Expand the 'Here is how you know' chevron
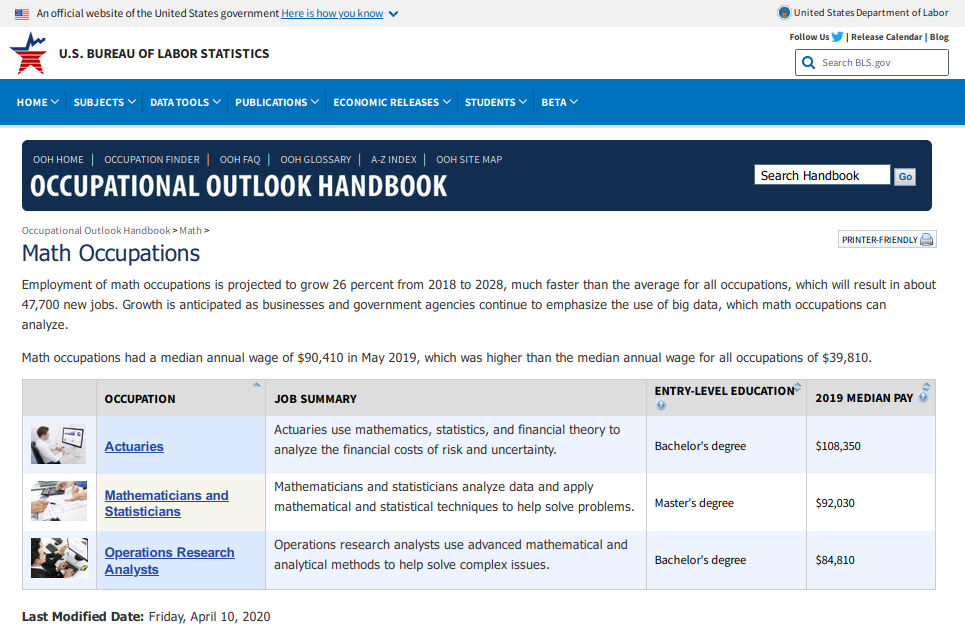The image size is (965, 629). coord(393,14)
